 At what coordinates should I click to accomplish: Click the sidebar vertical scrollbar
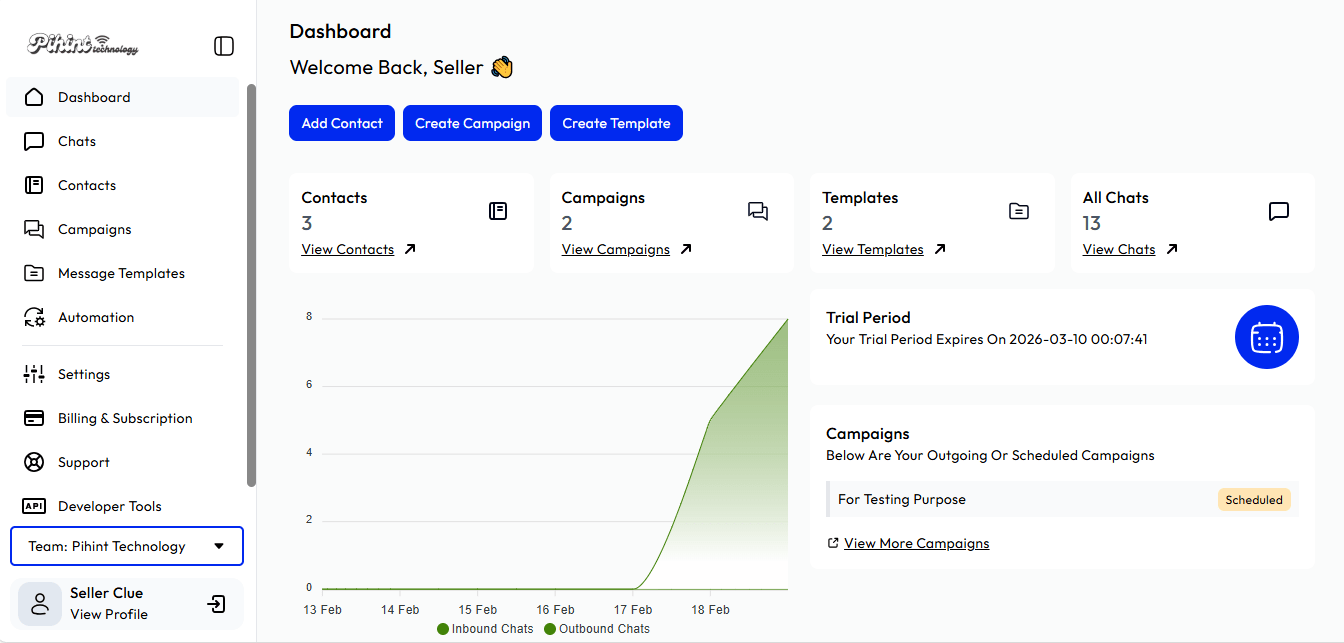tap(252, 285)
